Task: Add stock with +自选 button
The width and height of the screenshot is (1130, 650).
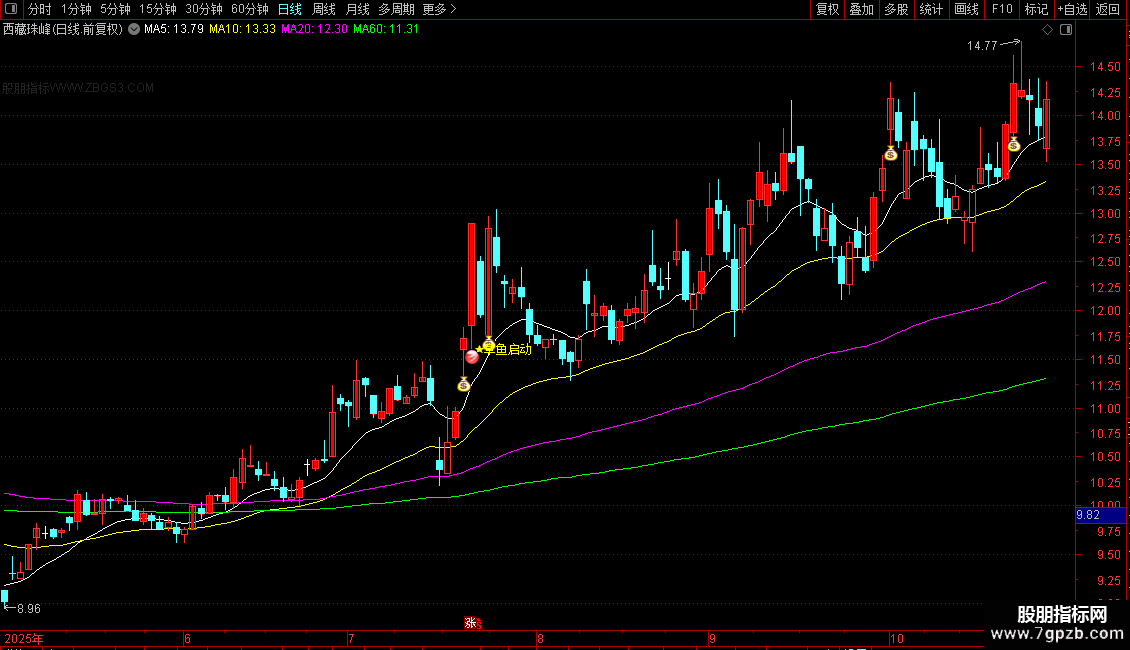Action: [1072, 9]
